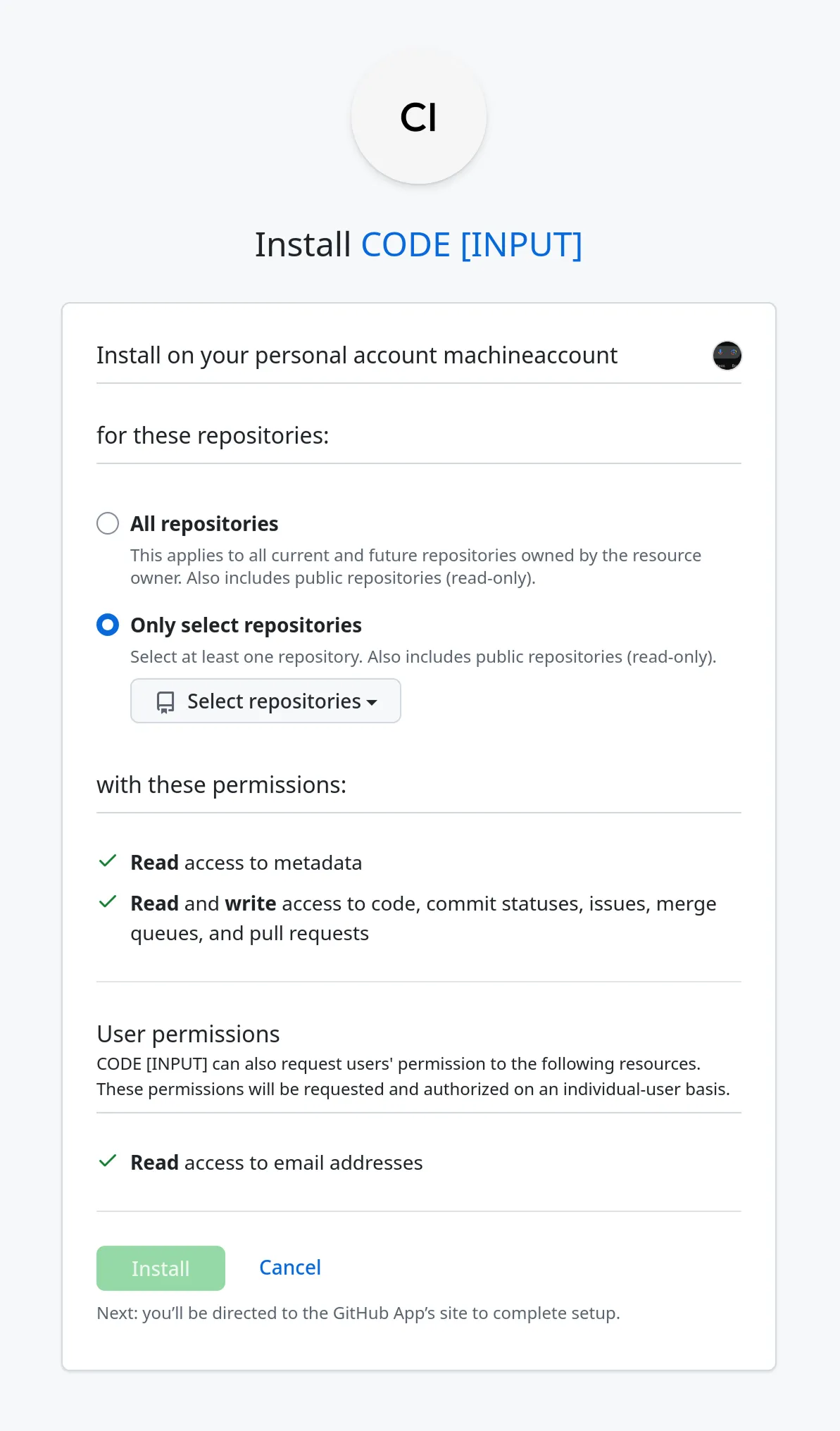Click the checkmark beside email addresses access
This screenshot has width=840, height=1431.
(108, 1161)
